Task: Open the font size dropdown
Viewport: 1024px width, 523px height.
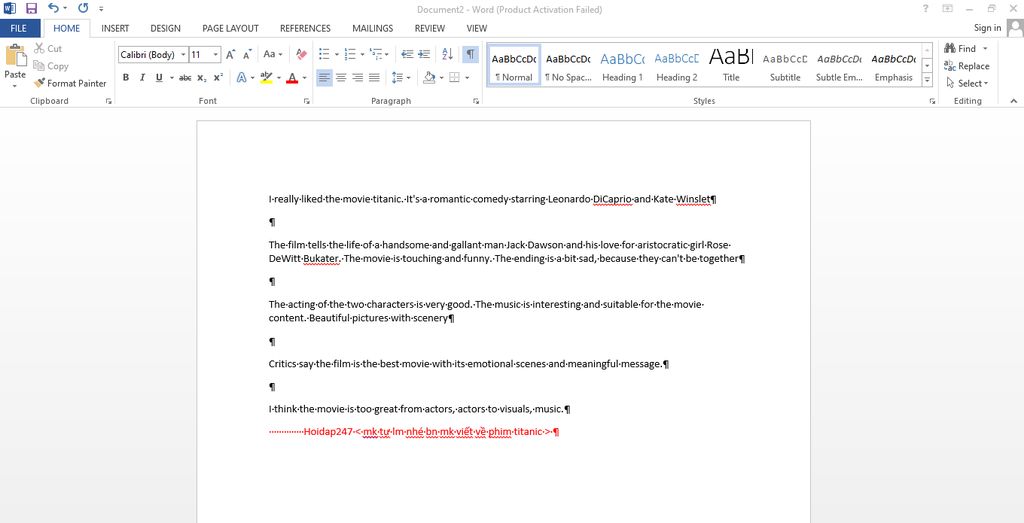Action: [216, 55]
